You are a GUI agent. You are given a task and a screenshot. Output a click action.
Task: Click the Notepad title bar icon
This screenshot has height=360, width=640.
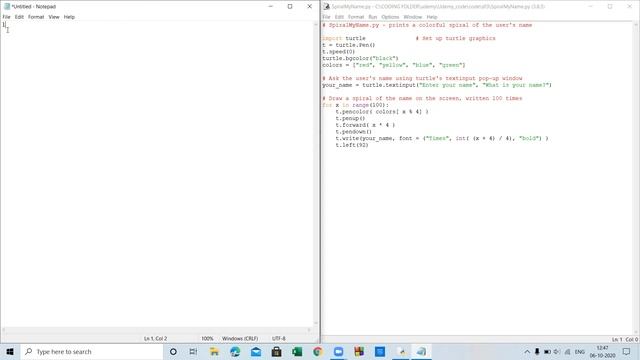point(7,7)
